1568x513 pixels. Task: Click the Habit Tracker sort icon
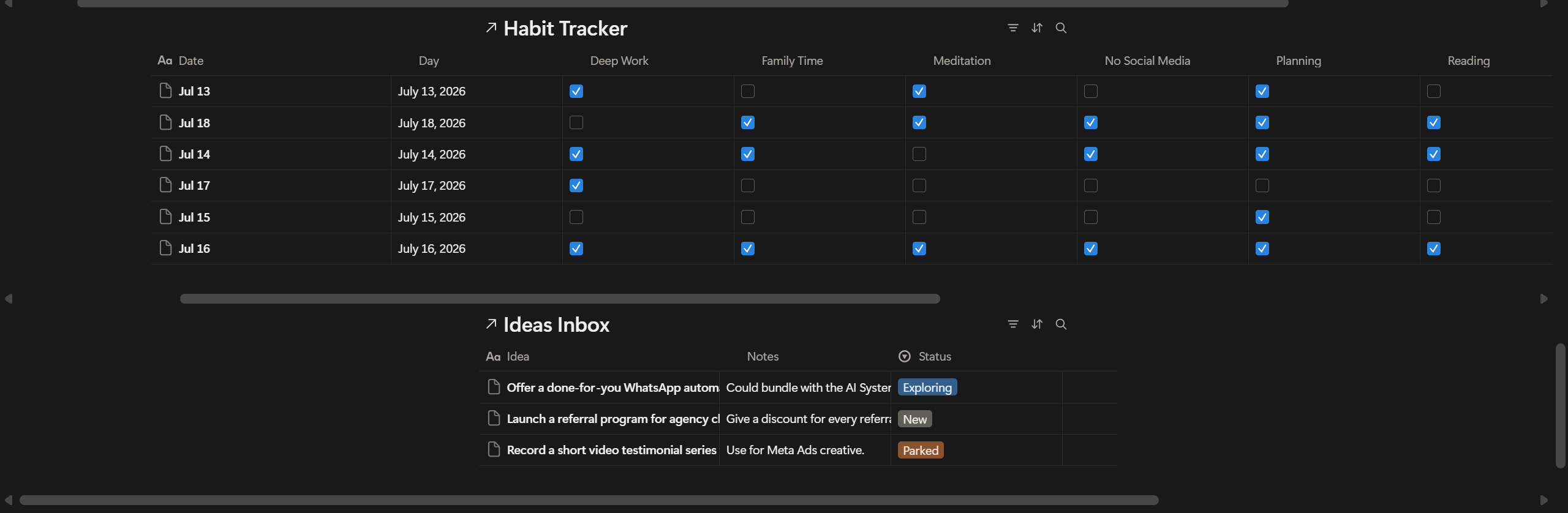click(1037, 28)
